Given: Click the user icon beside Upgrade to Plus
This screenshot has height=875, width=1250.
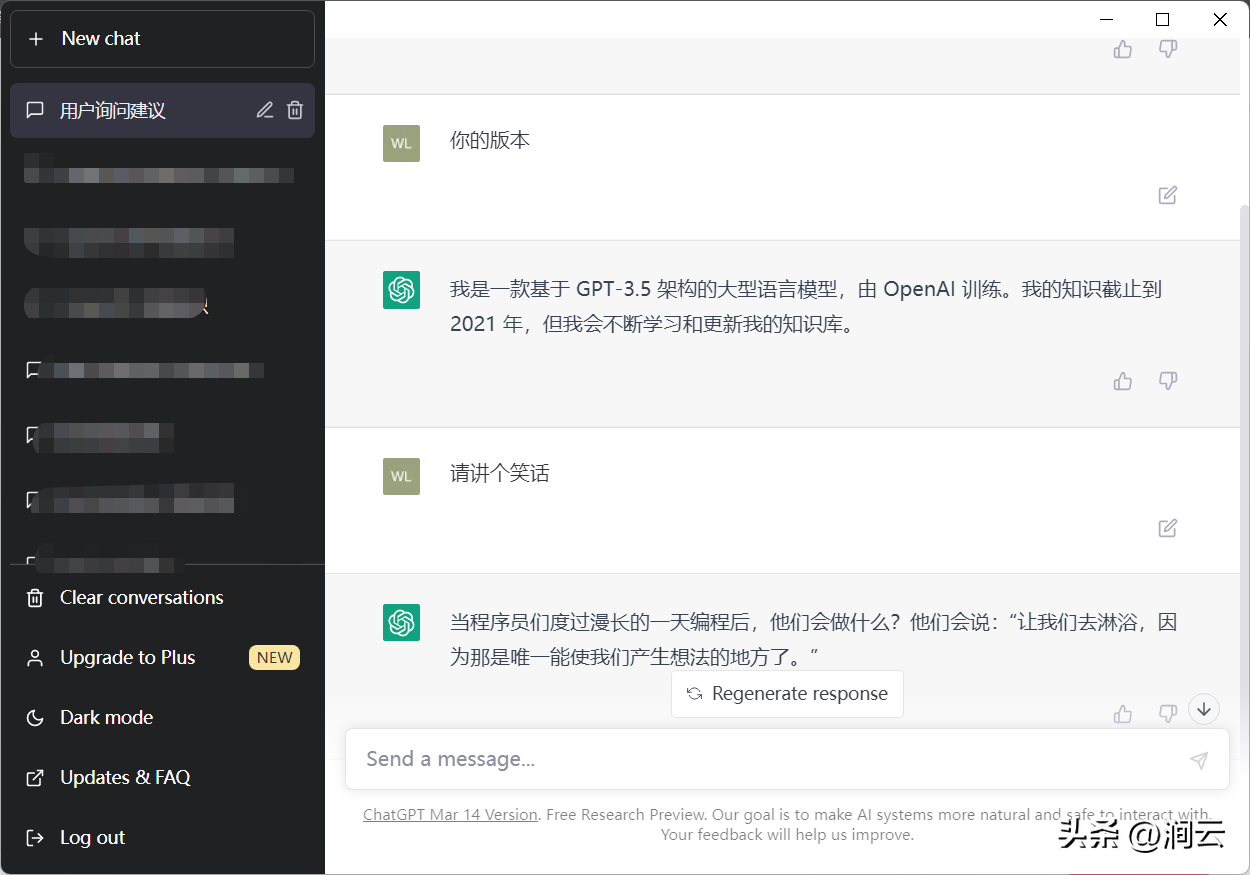Looking at the screenshot, I should (x=35, y=658).
